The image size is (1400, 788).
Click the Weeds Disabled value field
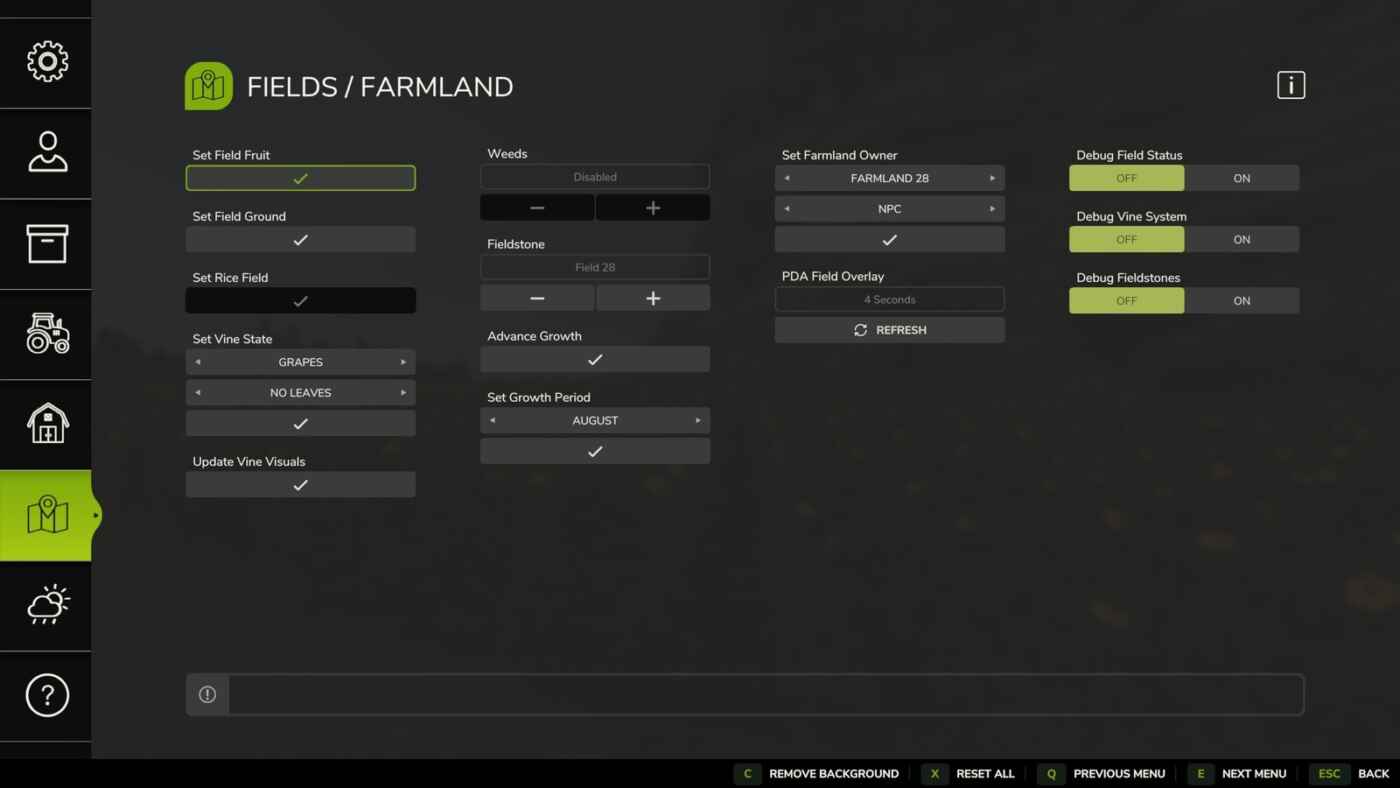click(x=595, y=177)
